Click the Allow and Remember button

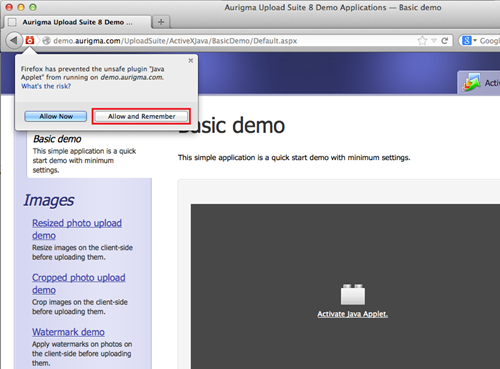pyautogui.click(x=141, y=116)
